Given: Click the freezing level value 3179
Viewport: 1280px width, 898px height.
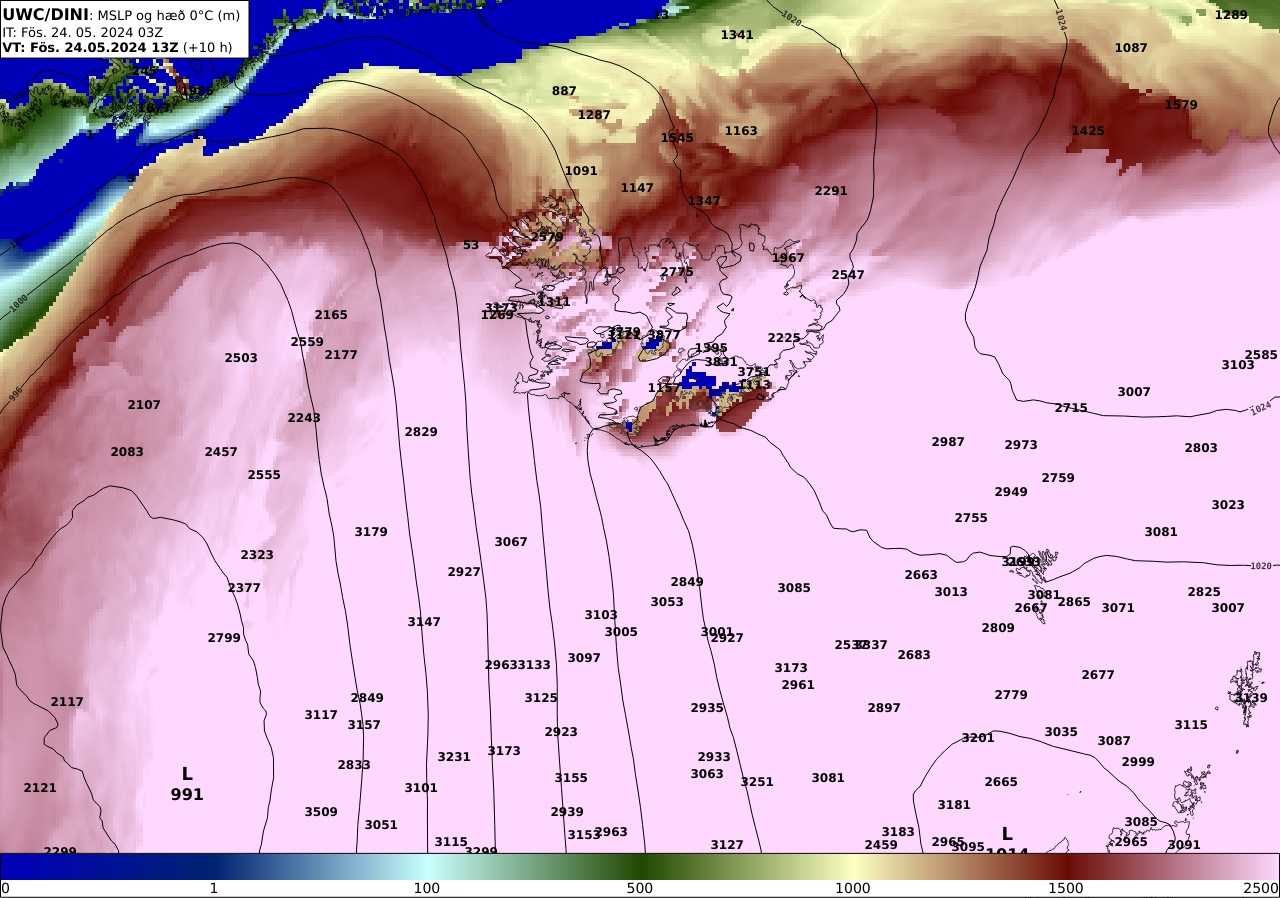Looking at the screenshot, I should (x=371, y=532).
